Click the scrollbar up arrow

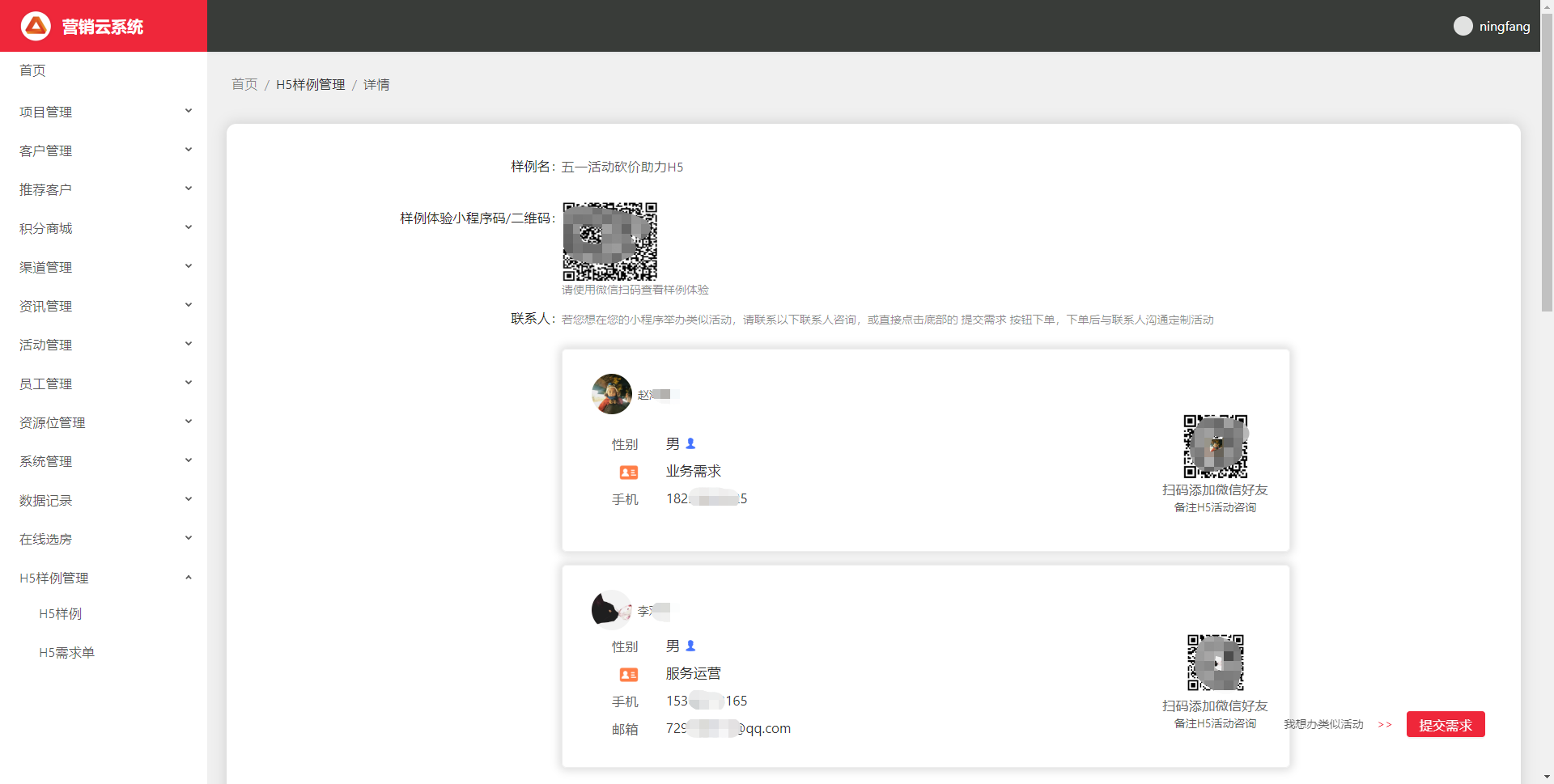click(x=1547, y=6)
